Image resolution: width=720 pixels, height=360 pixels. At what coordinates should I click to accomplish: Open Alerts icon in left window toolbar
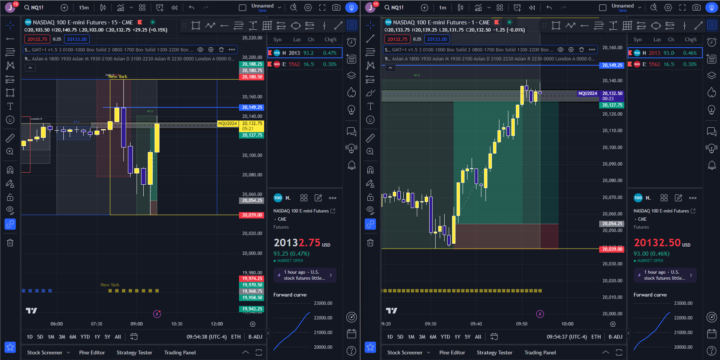tap(159, 8)
